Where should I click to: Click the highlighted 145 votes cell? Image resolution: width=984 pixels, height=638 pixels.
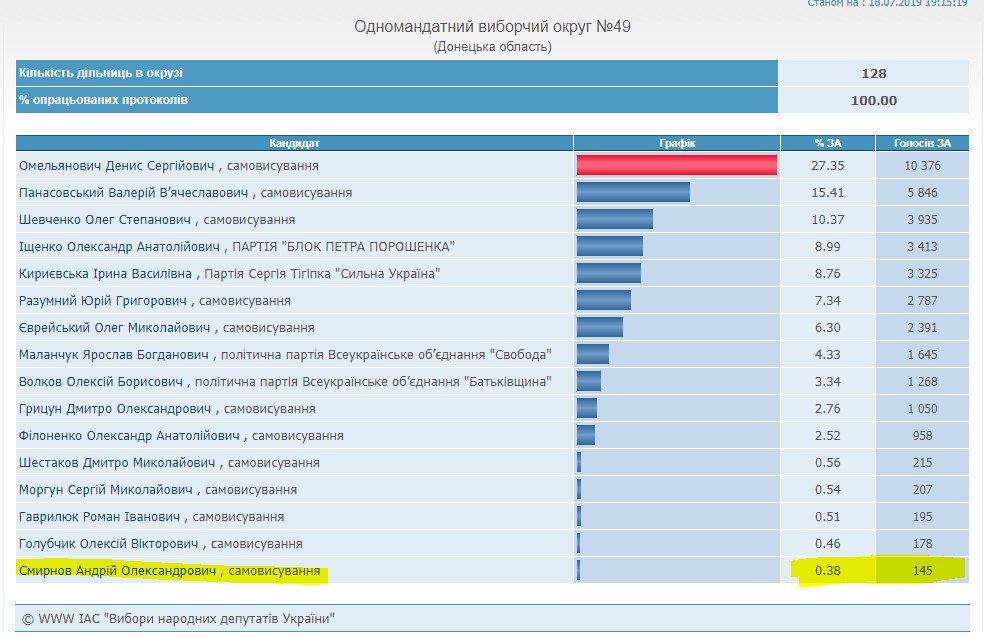coord(922,570)
